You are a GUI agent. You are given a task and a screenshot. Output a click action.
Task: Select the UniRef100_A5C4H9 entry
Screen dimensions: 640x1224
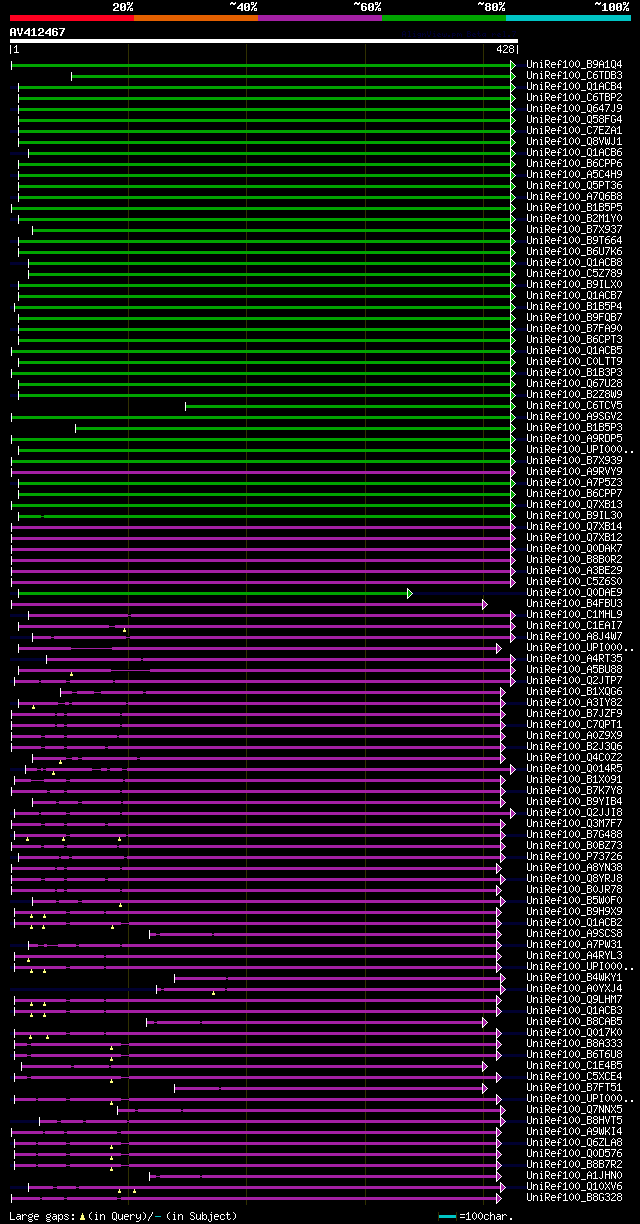coord(574,174)
